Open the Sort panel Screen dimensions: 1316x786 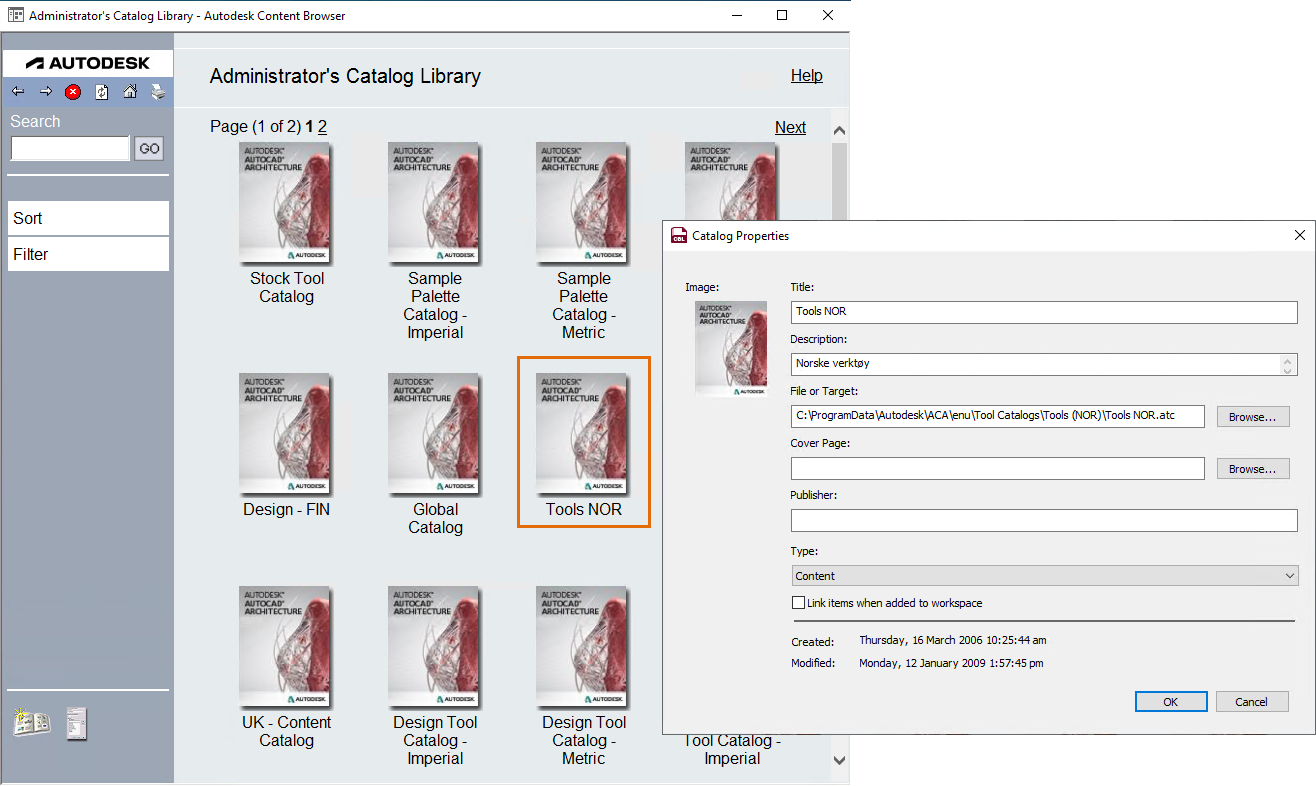coord(88,218)
